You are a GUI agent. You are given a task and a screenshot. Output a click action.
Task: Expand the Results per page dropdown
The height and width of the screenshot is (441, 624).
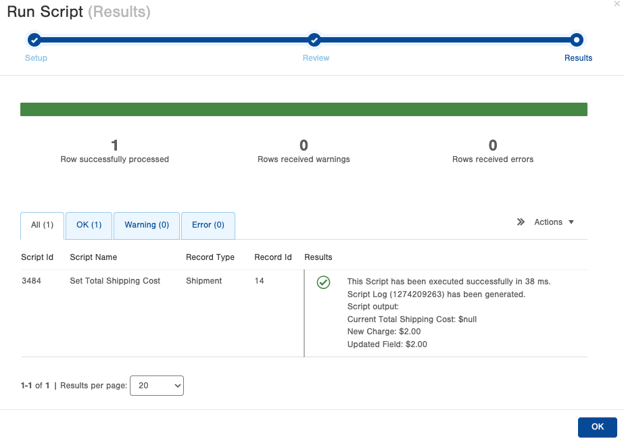(x=157, y=385)
